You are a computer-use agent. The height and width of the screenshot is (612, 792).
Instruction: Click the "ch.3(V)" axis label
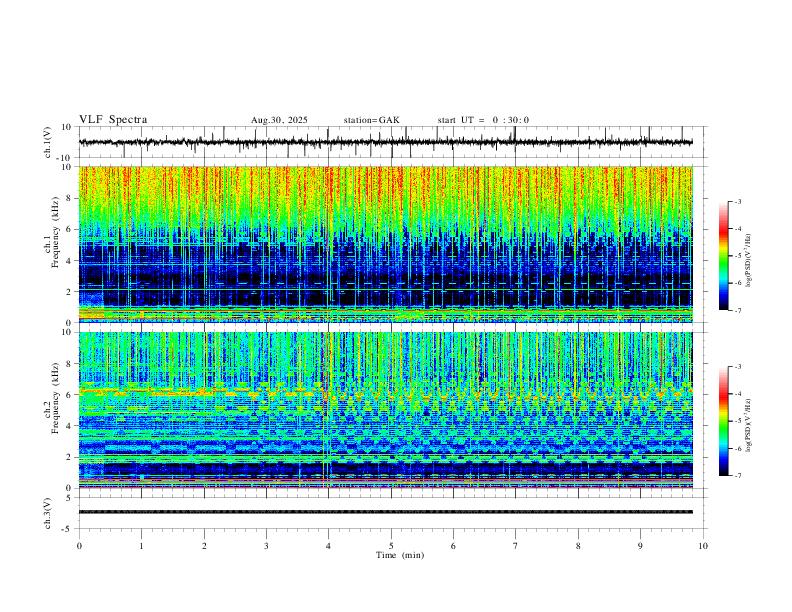point(48,513)
